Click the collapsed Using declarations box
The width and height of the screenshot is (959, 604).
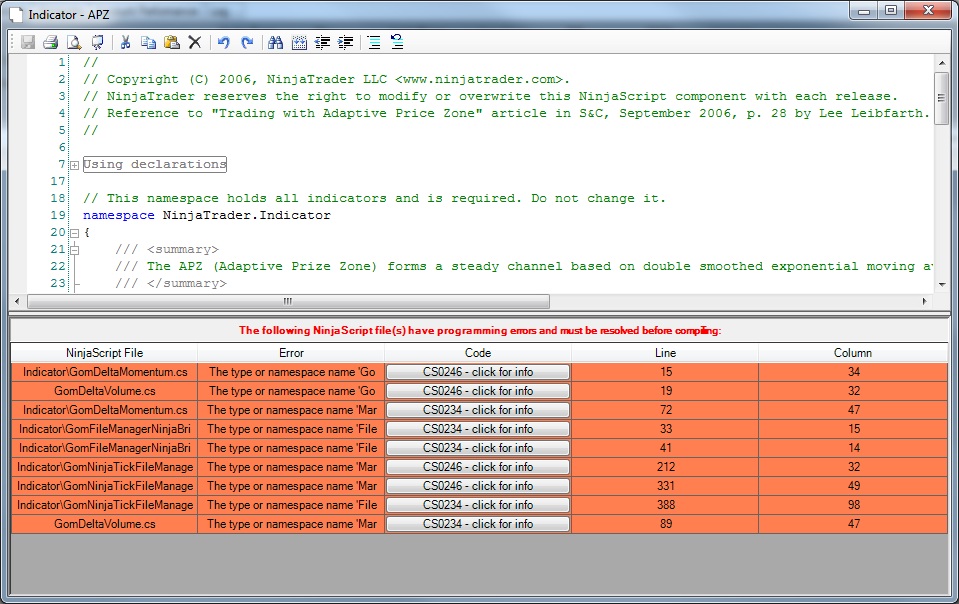(x=155, y=164)
